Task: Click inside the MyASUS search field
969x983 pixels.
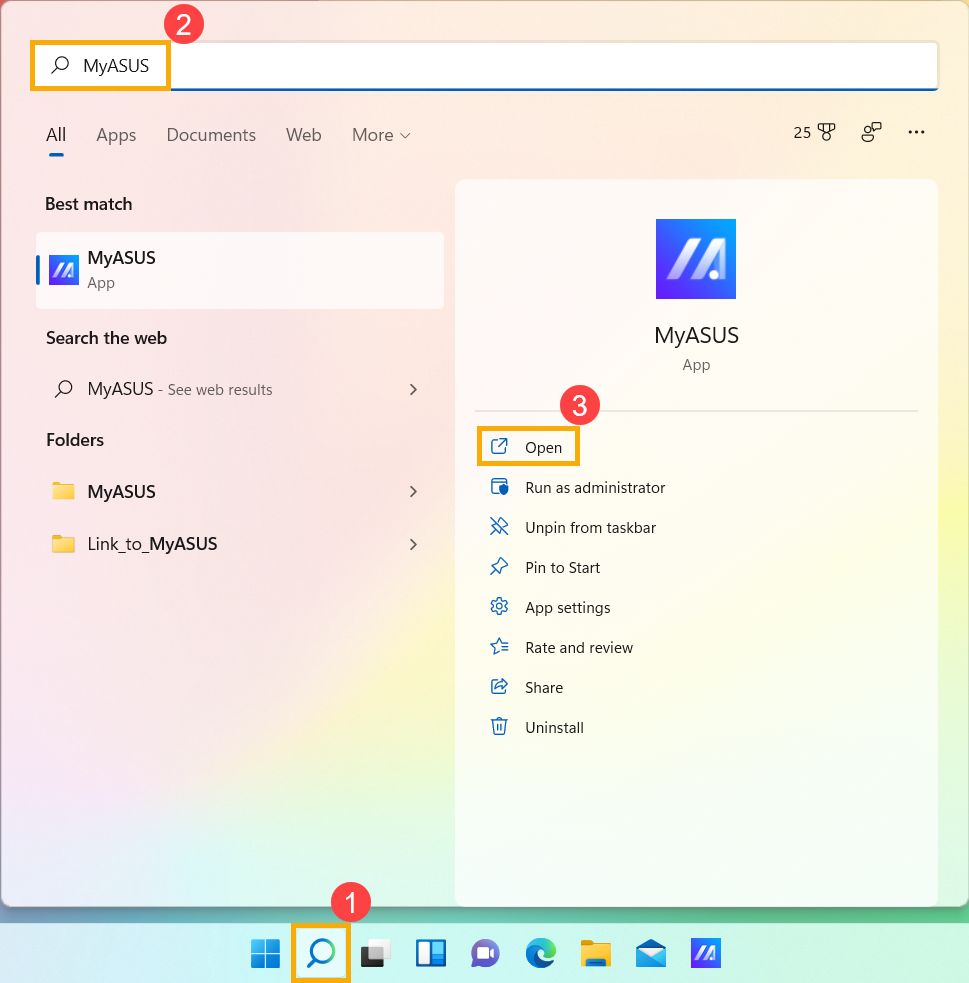Action: coord(485,66)
